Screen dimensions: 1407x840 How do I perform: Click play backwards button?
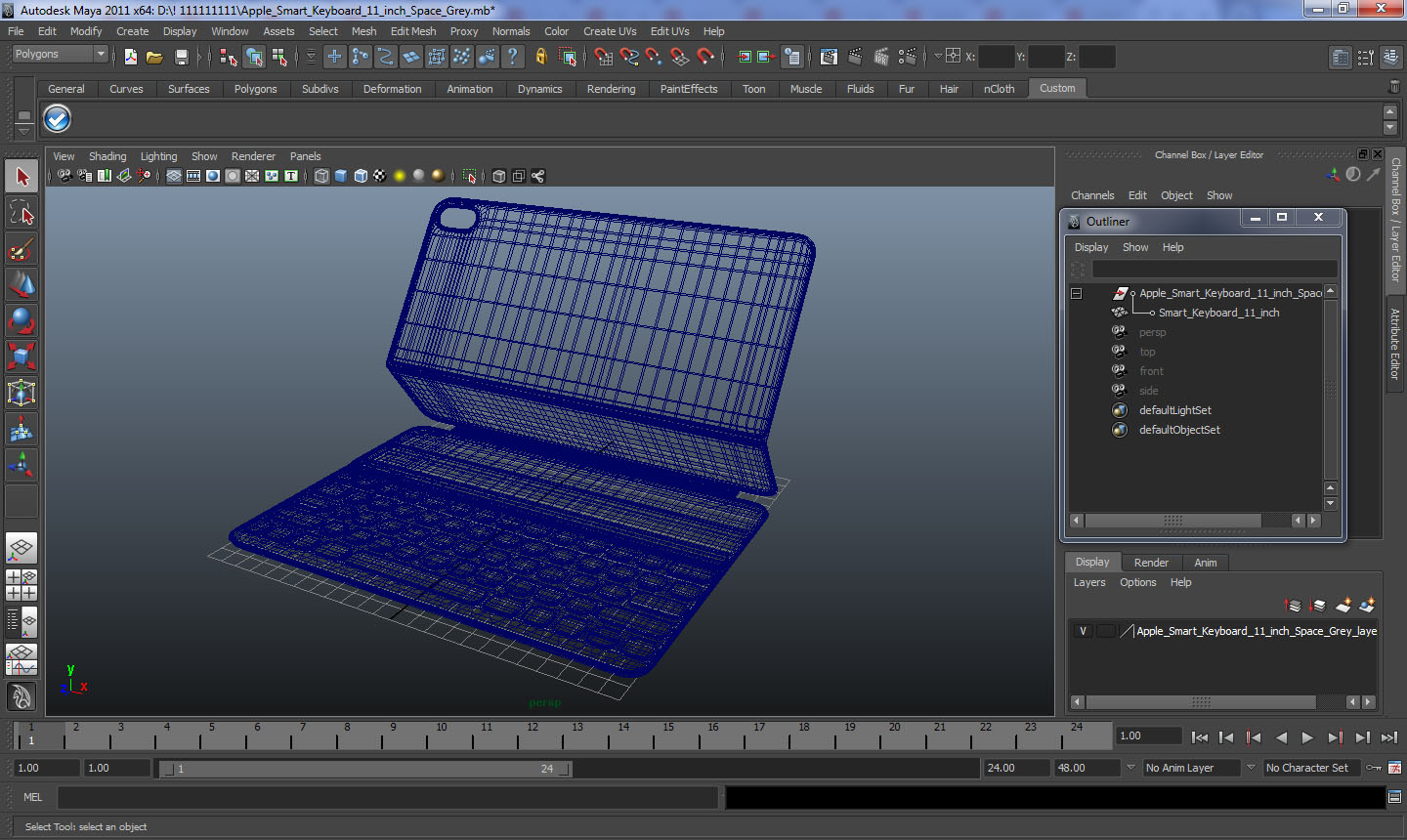(x=1281, y=738)
